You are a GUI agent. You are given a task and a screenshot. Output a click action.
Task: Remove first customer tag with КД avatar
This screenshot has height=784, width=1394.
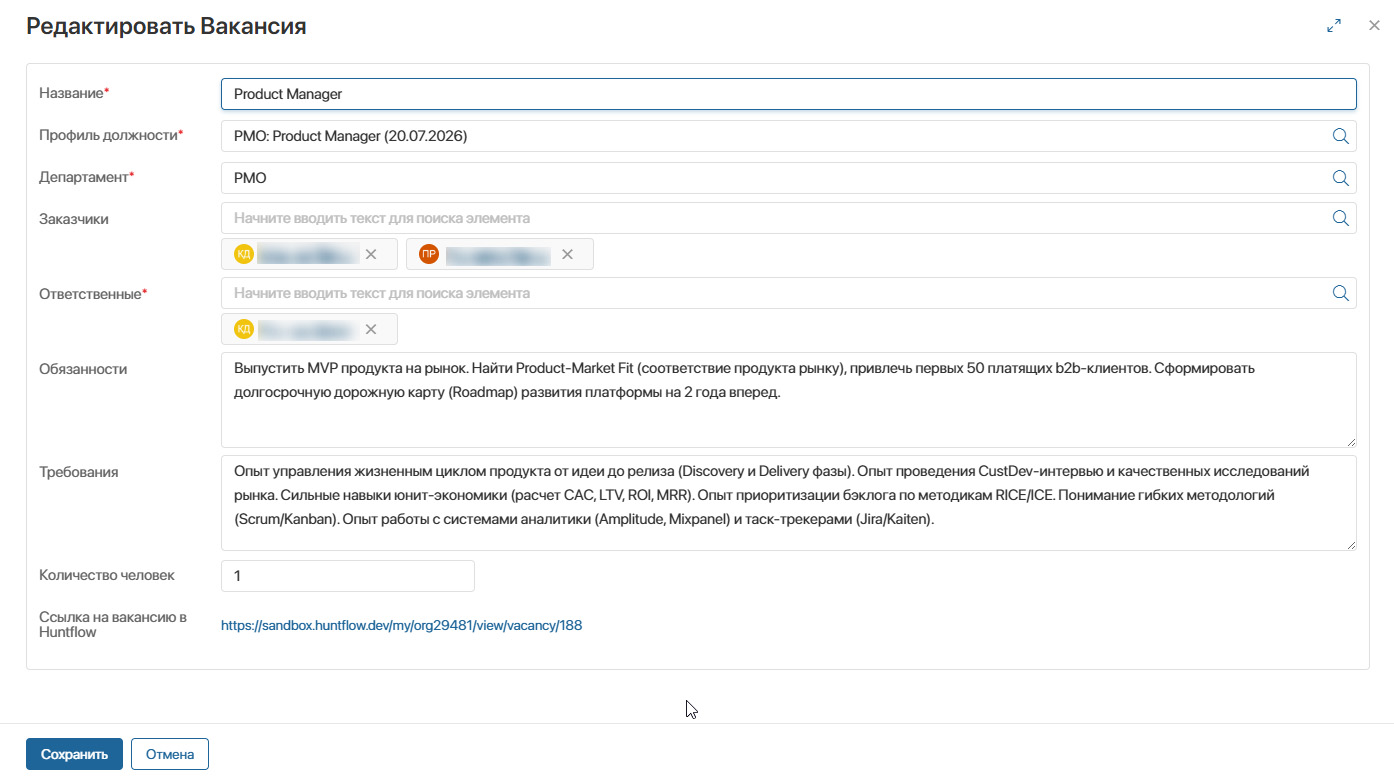[x=371, y=254]
